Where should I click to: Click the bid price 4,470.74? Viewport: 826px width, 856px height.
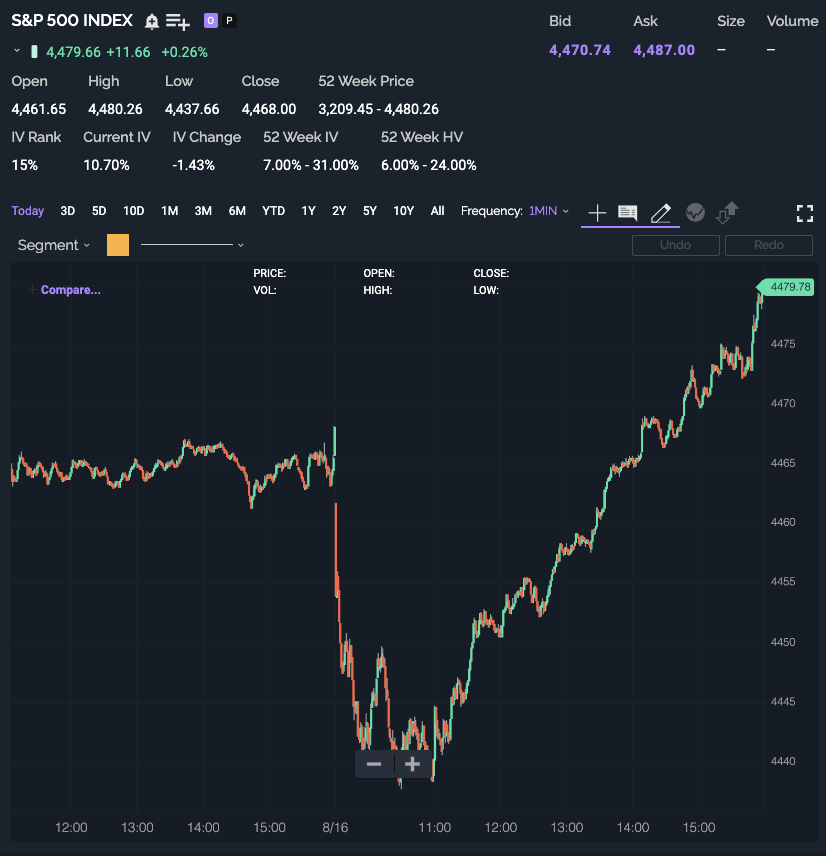tap(580, 50)
